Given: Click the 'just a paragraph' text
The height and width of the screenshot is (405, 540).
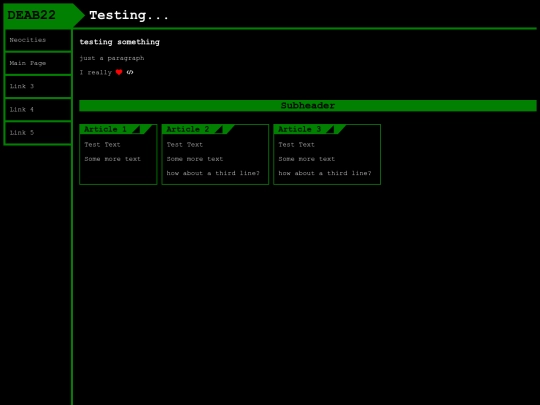Looking at the screenshot, I should point(112,58).
